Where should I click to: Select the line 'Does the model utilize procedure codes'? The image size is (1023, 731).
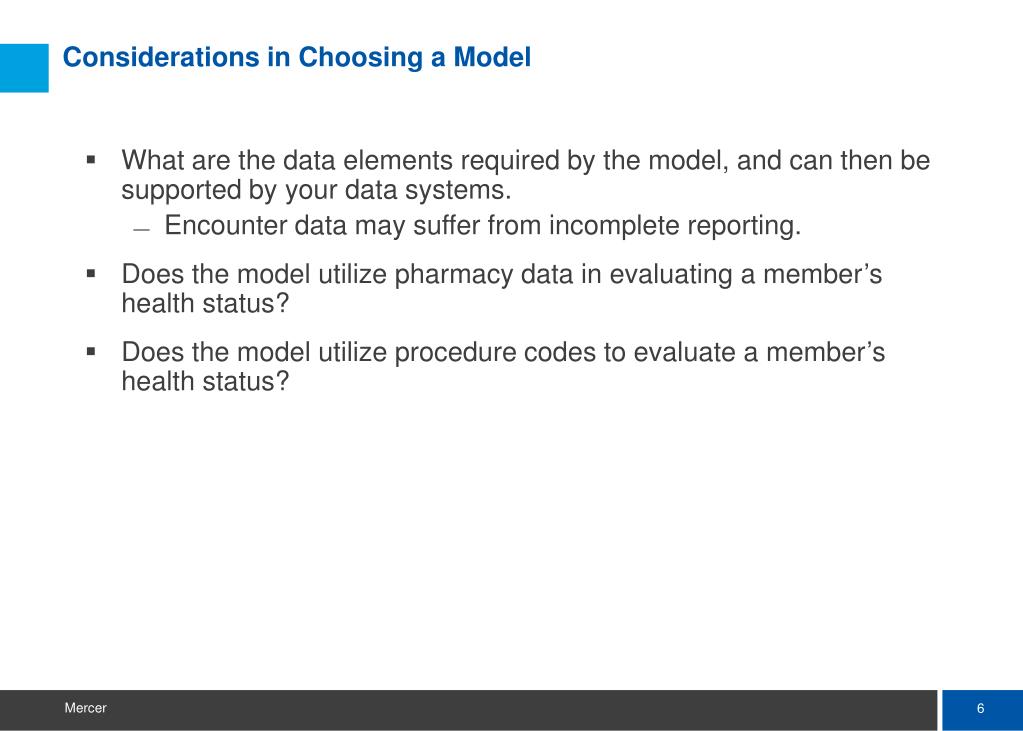tap(503, 352)
